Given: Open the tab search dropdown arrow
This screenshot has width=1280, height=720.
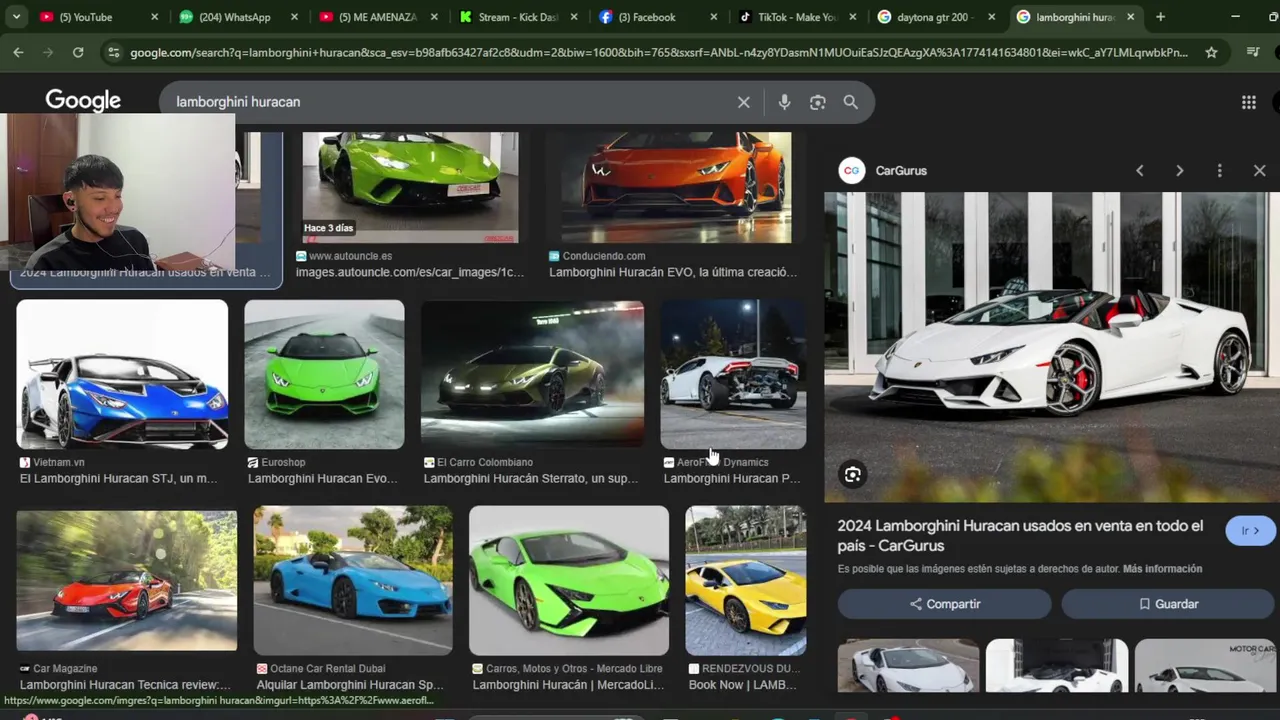Looking at the screenshot, I should click(x=16, y=17).
